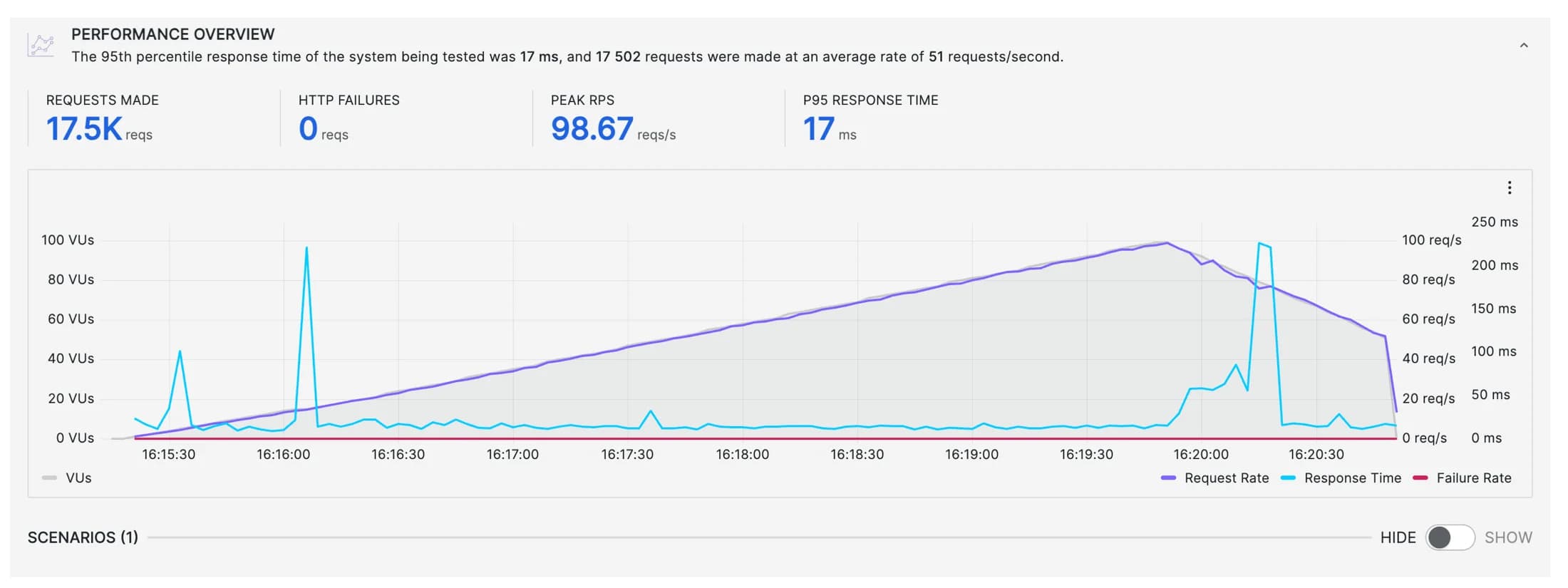
Task: Toggle Failure Rate series in legend
Action: point(1473,478)
